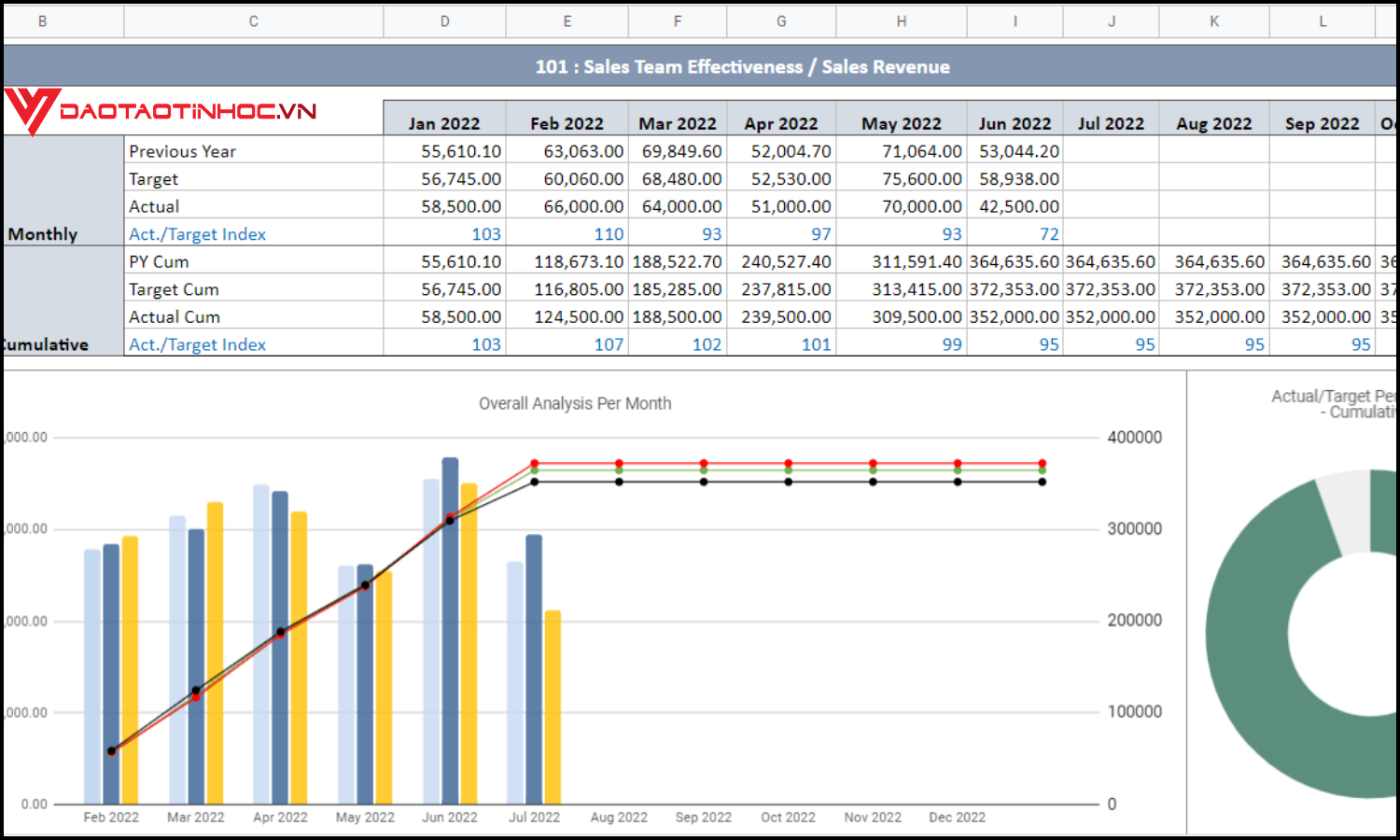The width and height of the screenshot is (1400, 840).
Task: Click the Monthly Act./Target Index link
Action: (197, 233)
